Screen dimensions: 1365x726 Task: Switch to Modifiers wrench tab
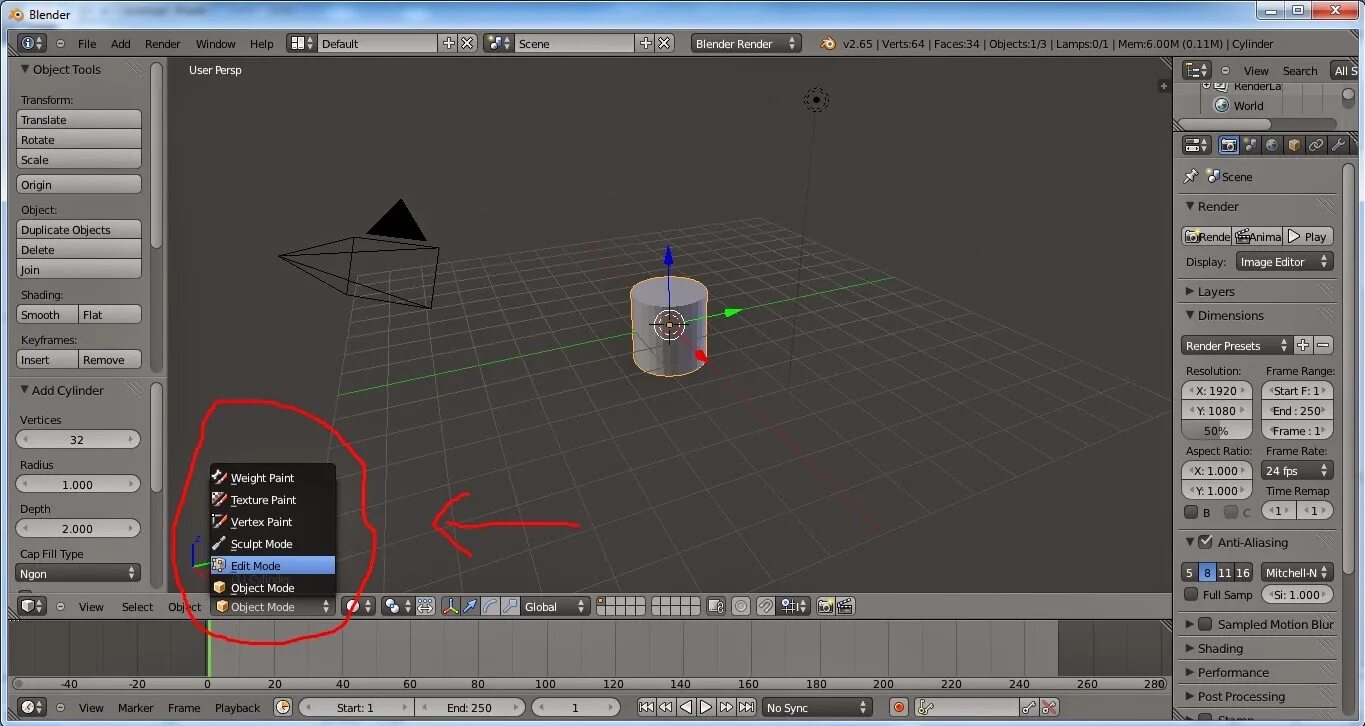pos(1338,145)
